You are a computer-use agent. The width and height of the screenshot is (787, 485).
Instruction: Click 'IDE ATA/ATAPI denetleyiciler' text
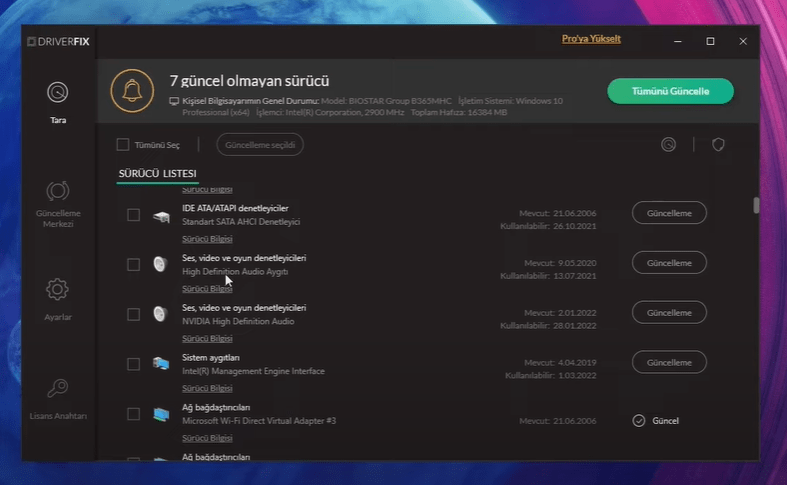[235, 208]
